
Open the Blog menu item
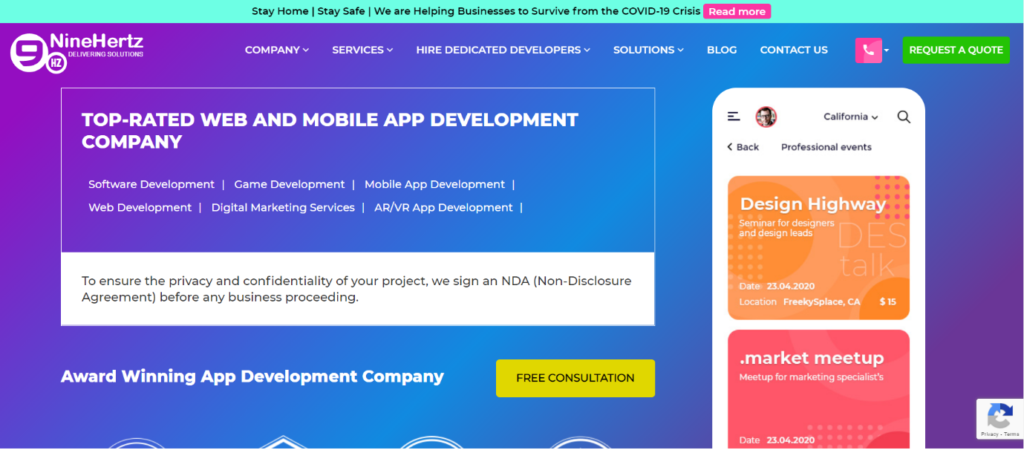(721, 50)
